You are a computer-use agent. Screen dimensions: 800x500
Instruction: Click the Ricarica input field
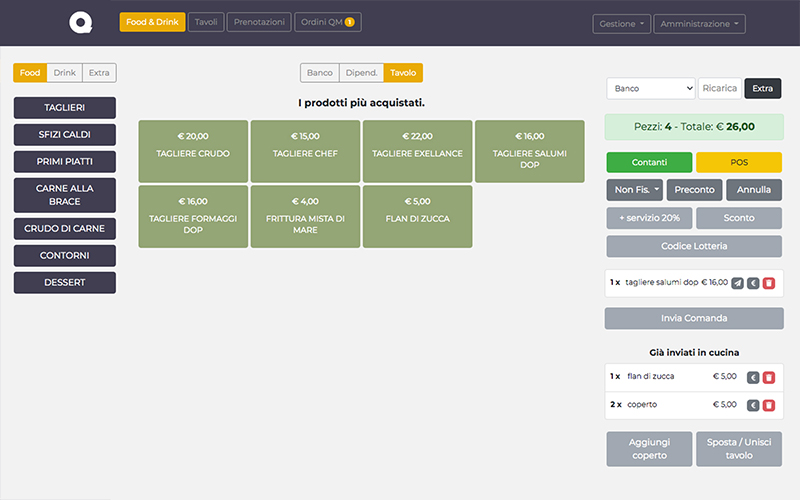[x=719, y=89]
